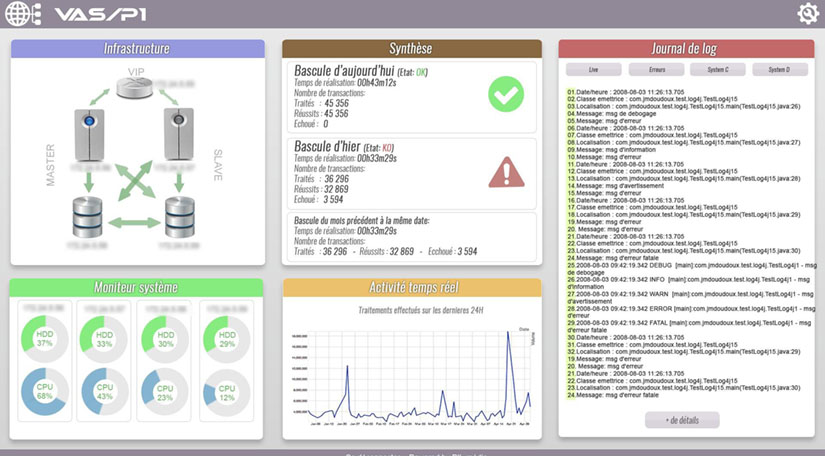Select the database under MASTER server
The width and height of the screenshot is (825, 456).
(87, 217)
